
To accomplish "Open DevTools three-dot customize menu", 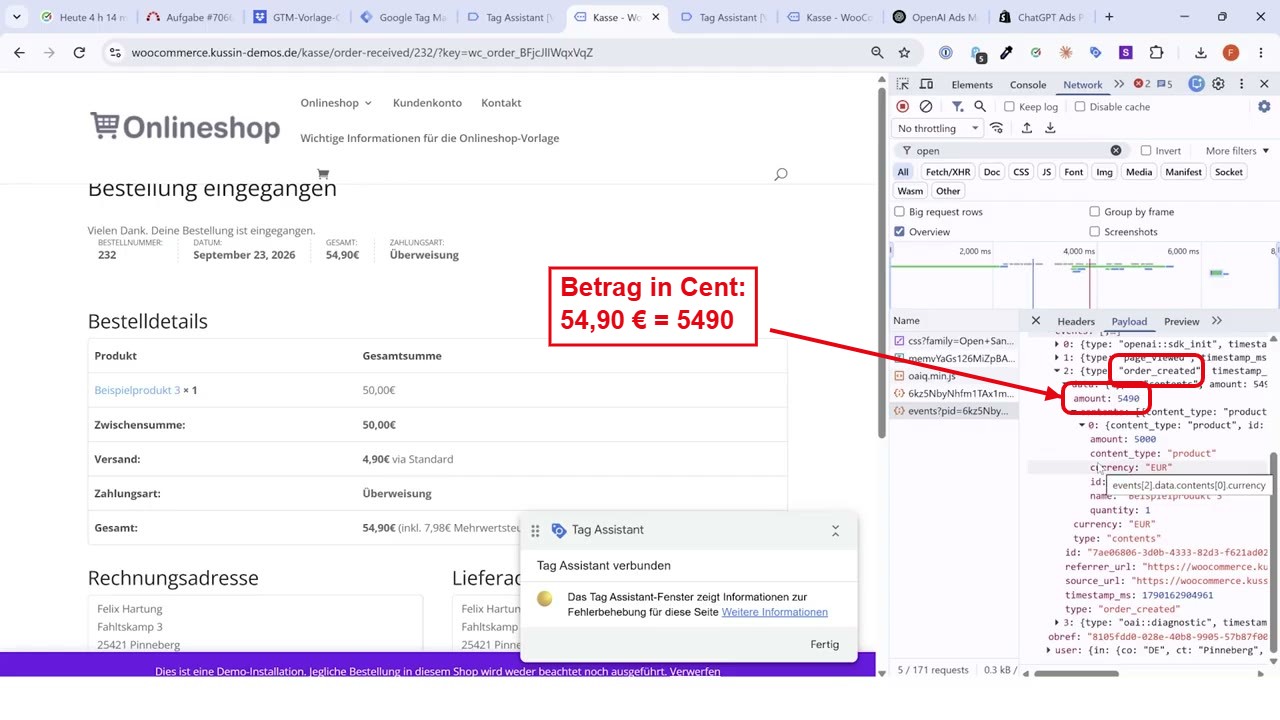I will coord(1241,84).
